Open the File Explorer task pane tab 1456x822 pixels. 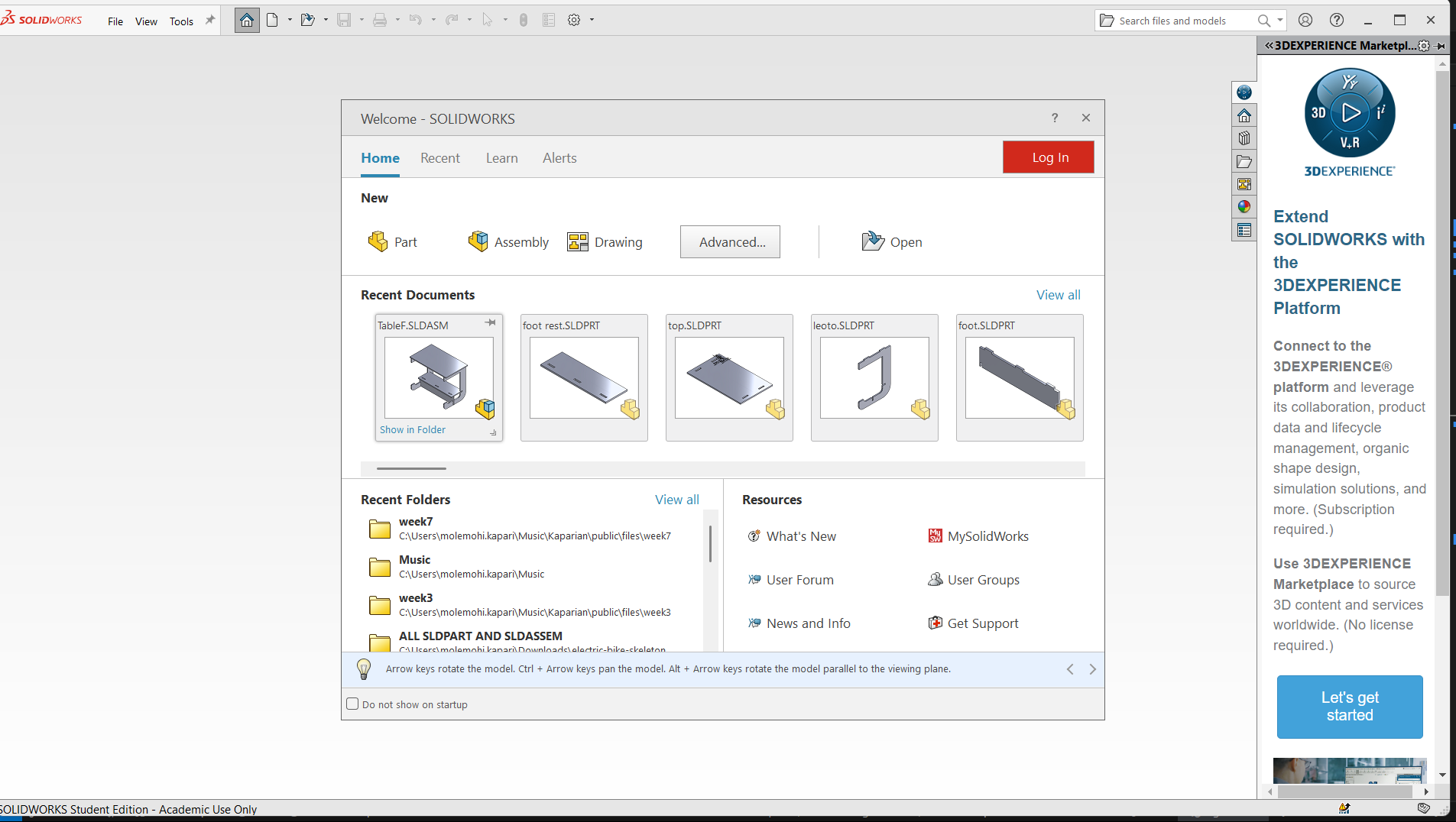click(x=1244, y=161)
